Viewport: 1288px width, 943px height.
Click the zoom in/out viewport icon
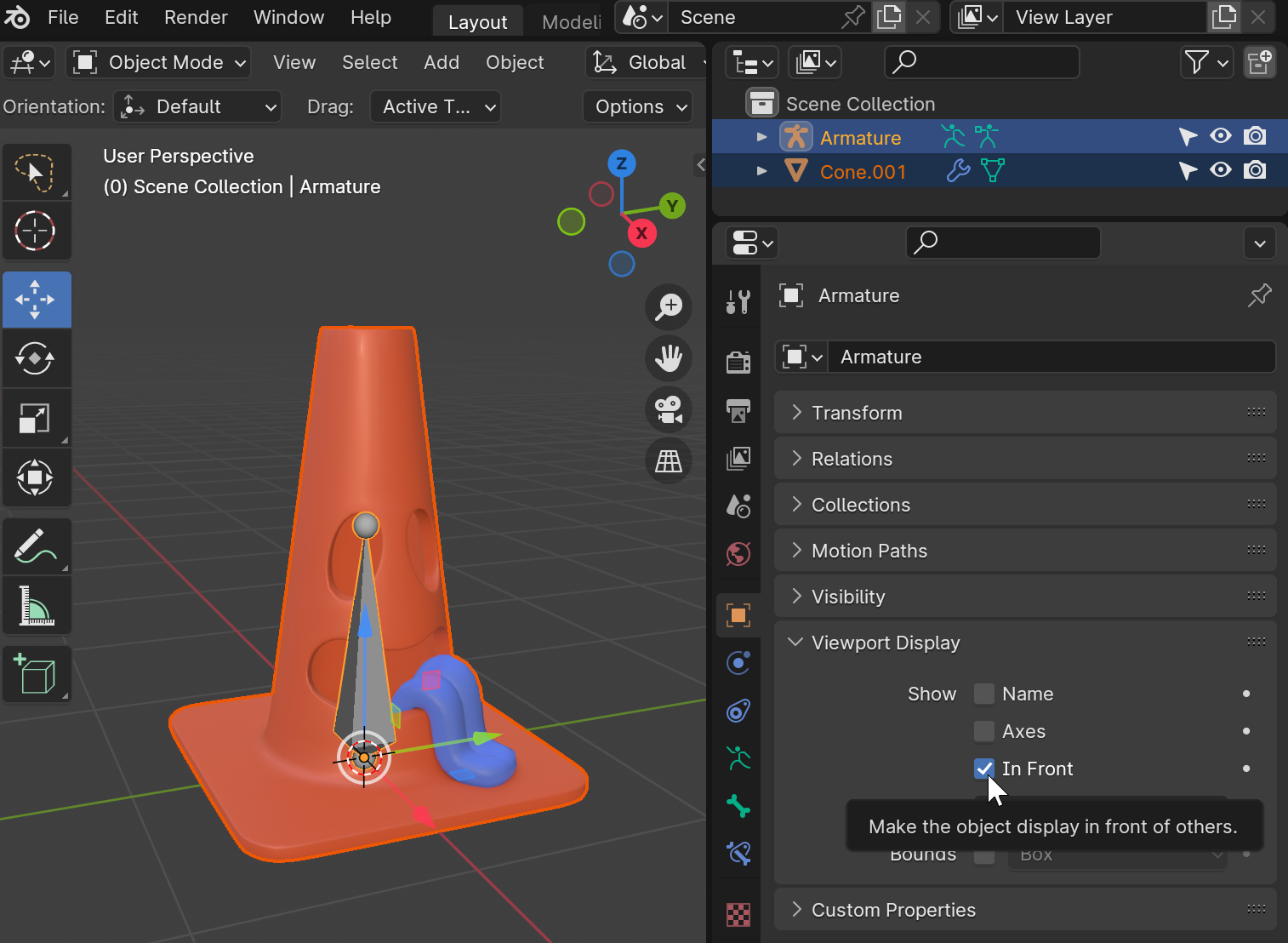pos(669,306)
